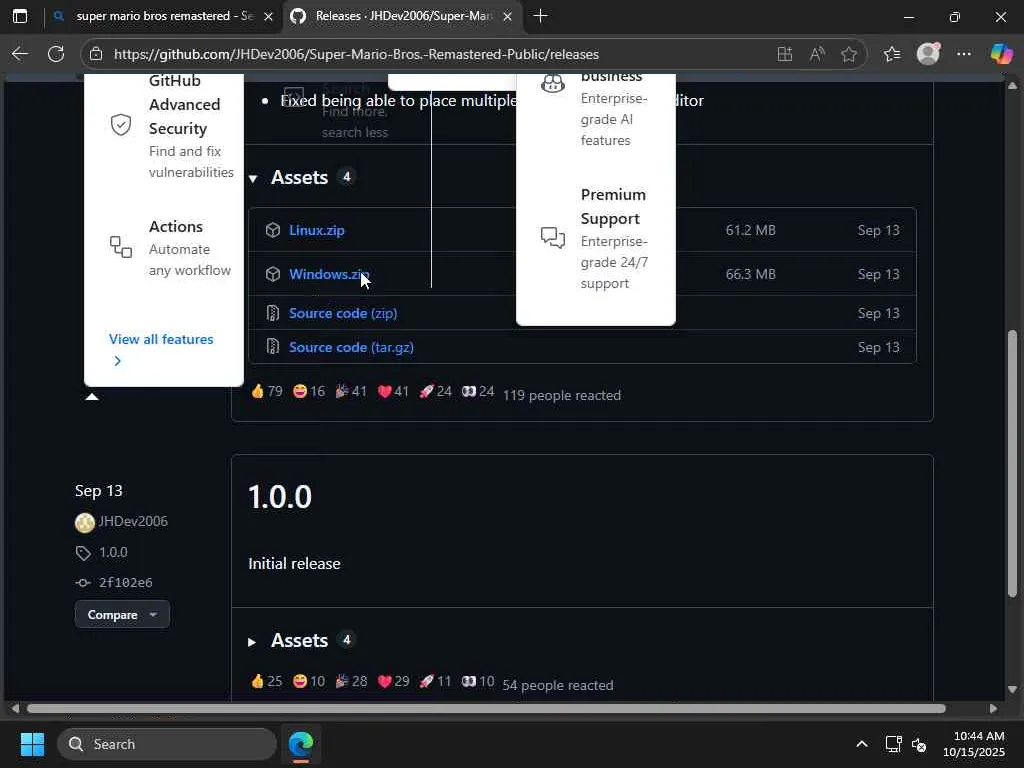Open commit 2f102e6

[125, 583]
